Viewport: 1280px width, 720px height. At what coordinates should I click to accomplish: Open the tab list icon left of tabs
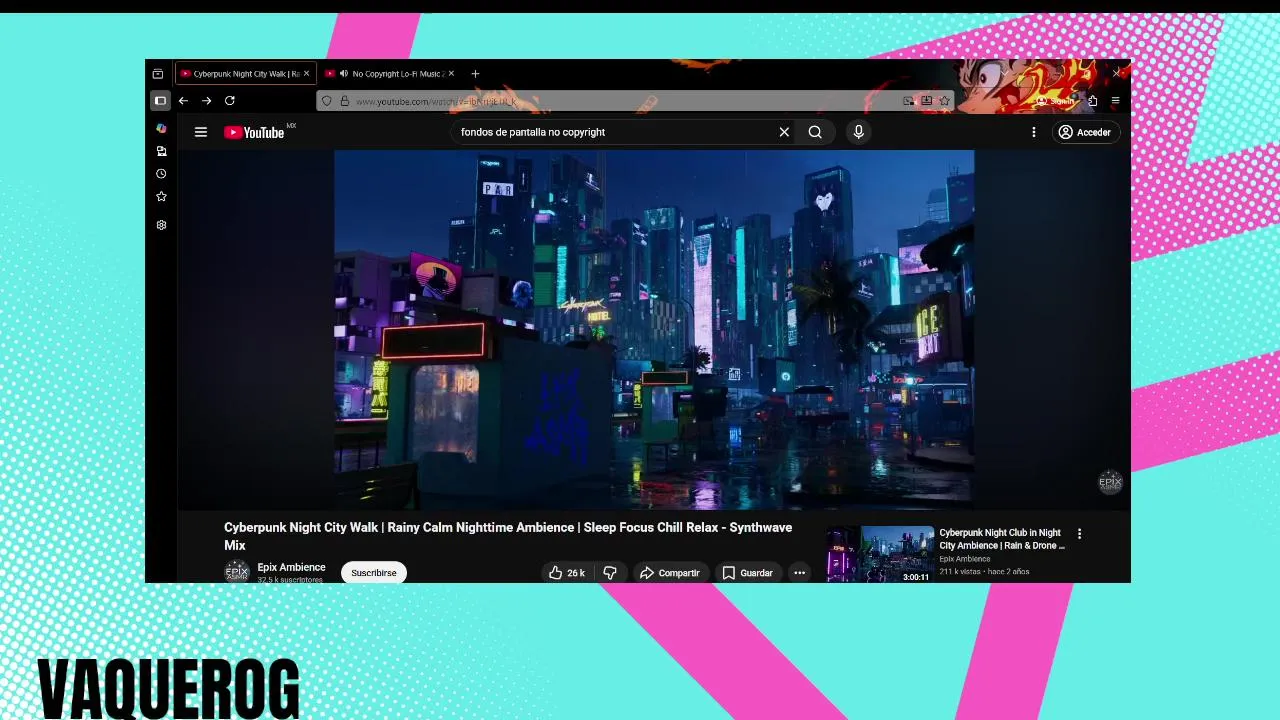pyautogui.click(x=158, y=74)
